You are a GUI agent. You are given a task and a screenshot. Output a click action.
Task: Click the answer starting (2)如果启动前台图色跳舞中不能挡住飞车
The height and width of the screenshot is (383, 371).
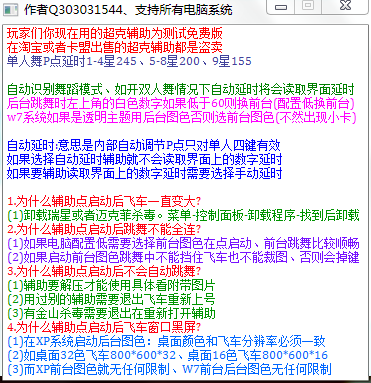pyautogui.click(x=183, y=258)
